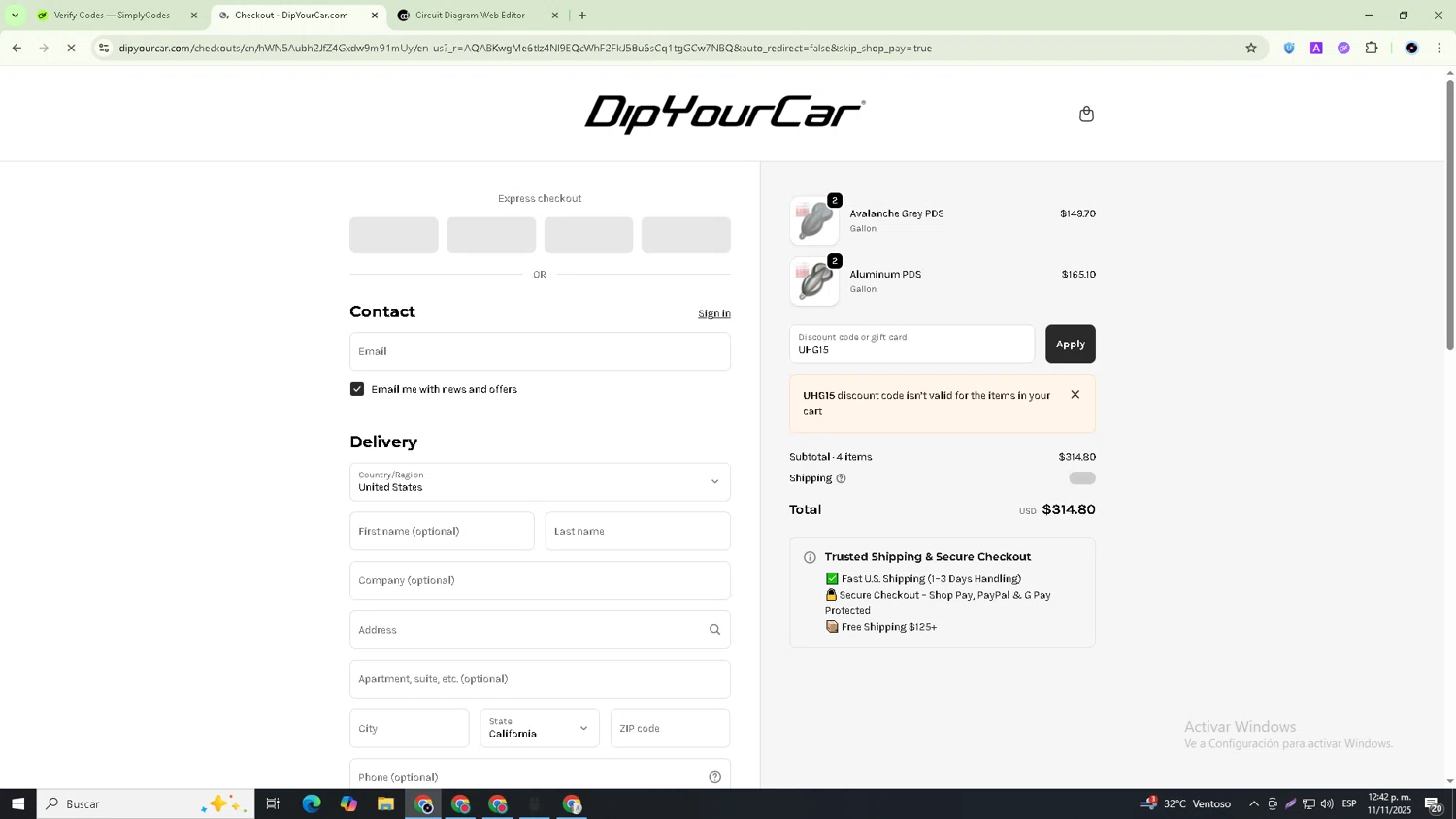
Task: Open Task View in the taskbar
Action: [273, 803]
